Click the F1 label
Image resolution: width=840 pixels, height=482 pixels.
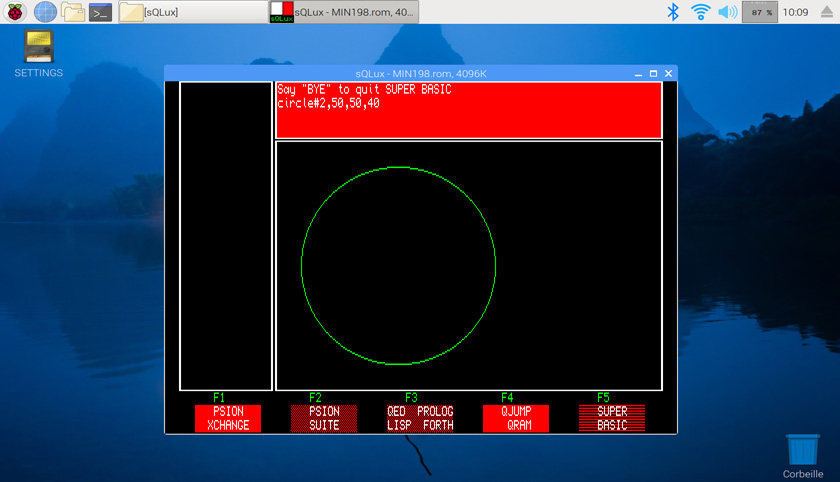pyautogui.click(x=219, y=397)
